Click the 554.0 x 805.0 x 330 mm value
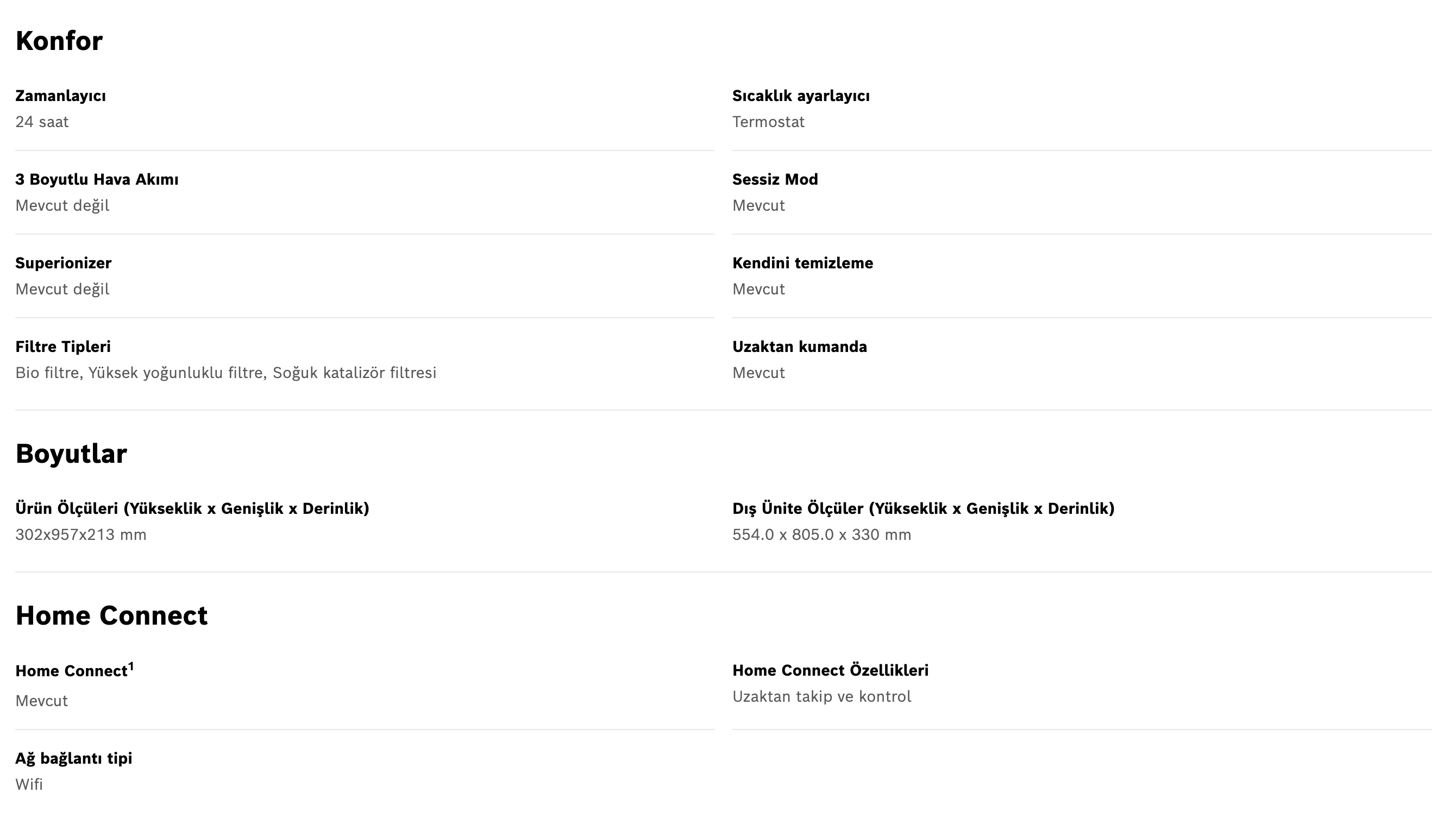Viewport: 1456px width, 818px height. click(822, 534)
